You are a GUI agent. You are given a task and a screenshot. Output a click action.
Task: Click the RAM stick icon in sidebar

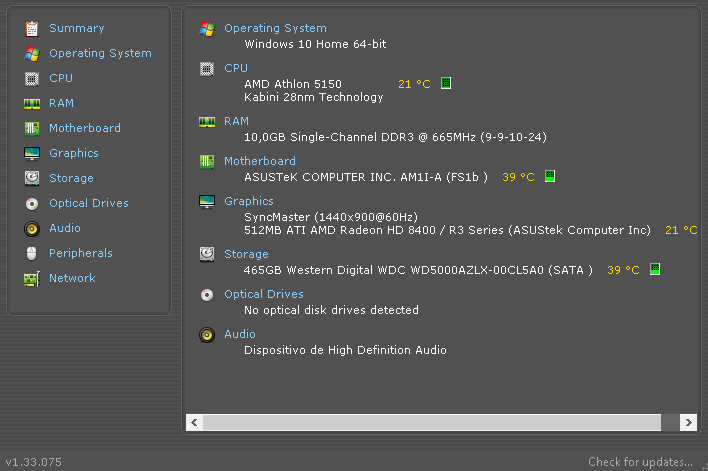[x=32, y=104]
